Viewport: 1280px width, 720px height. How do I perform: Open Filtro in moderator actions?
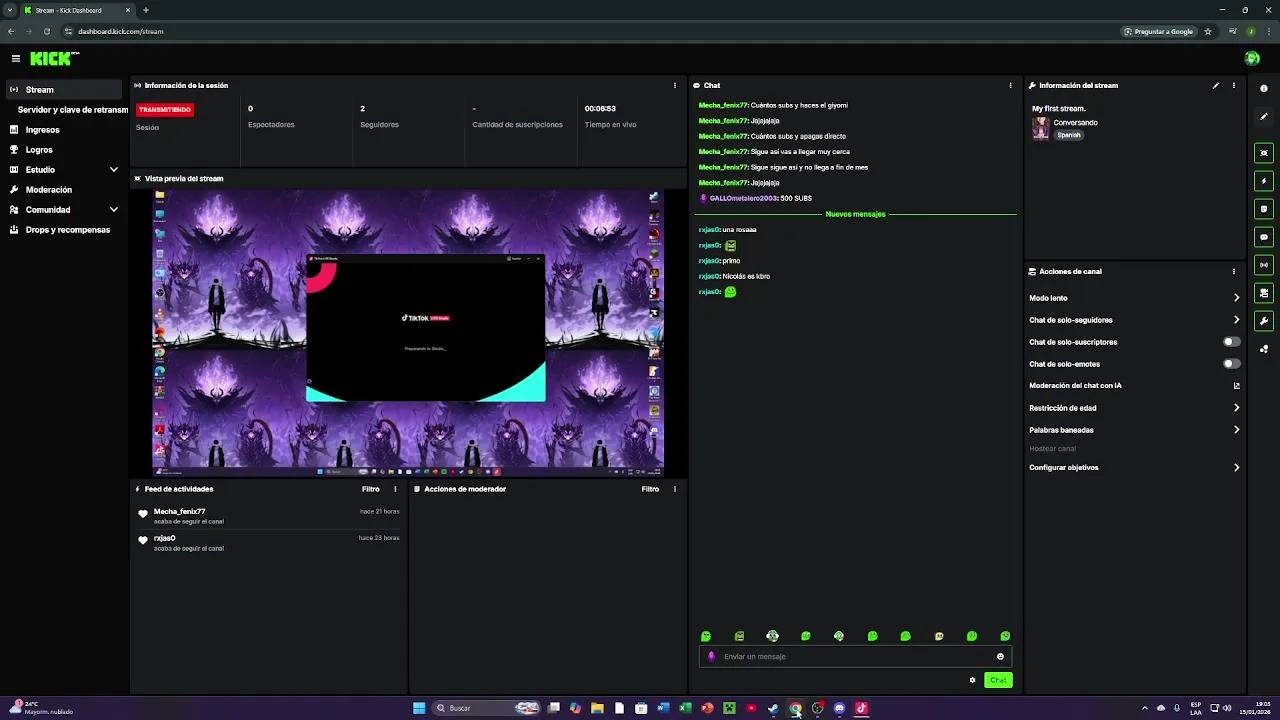[650, 490]
